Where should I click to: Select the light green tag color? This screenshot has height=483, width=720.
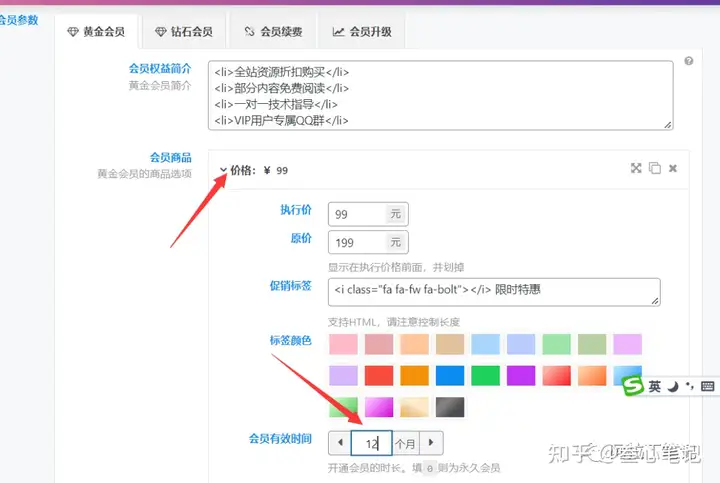coord(557,344)
